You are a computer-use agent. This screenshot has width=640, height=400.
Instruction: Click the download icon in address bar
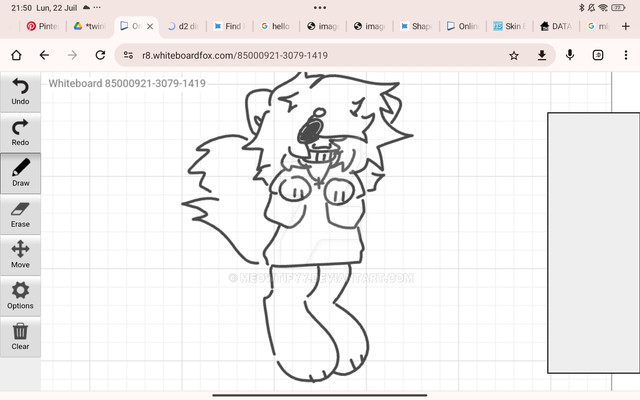point(542,55)
